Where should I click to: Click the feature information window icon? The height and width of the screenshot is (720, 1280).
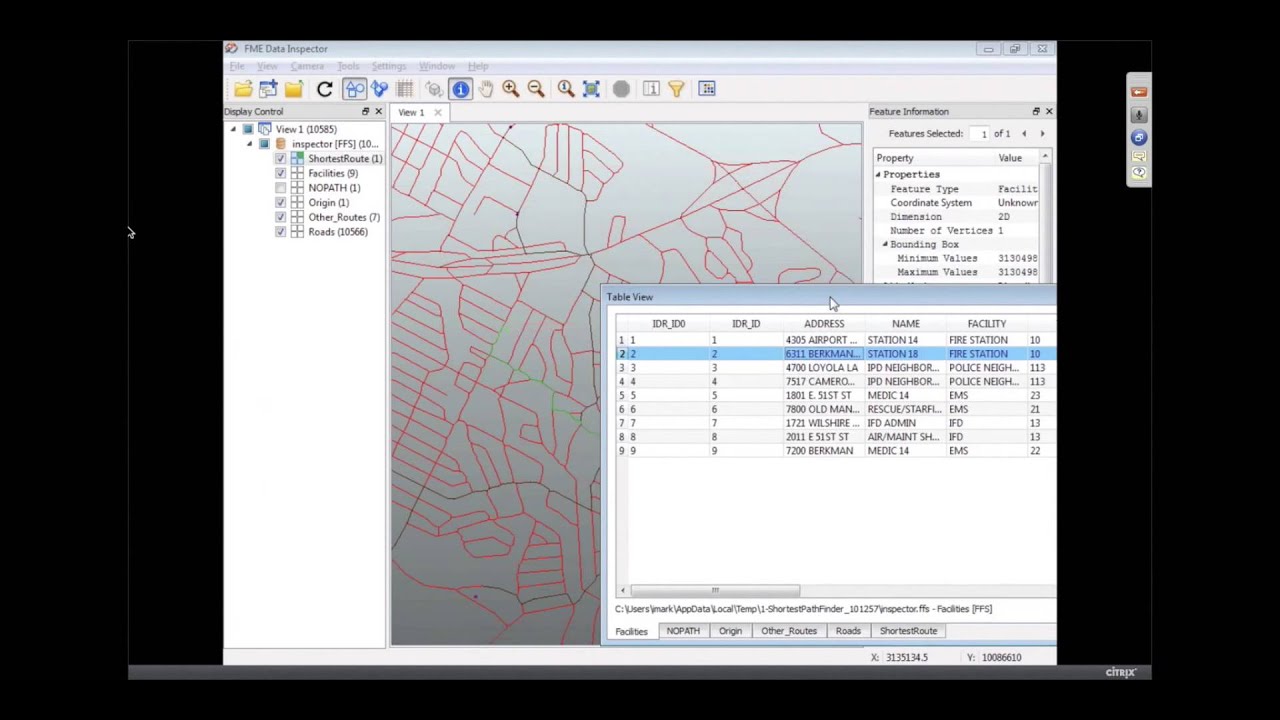(x=651, y=89)
